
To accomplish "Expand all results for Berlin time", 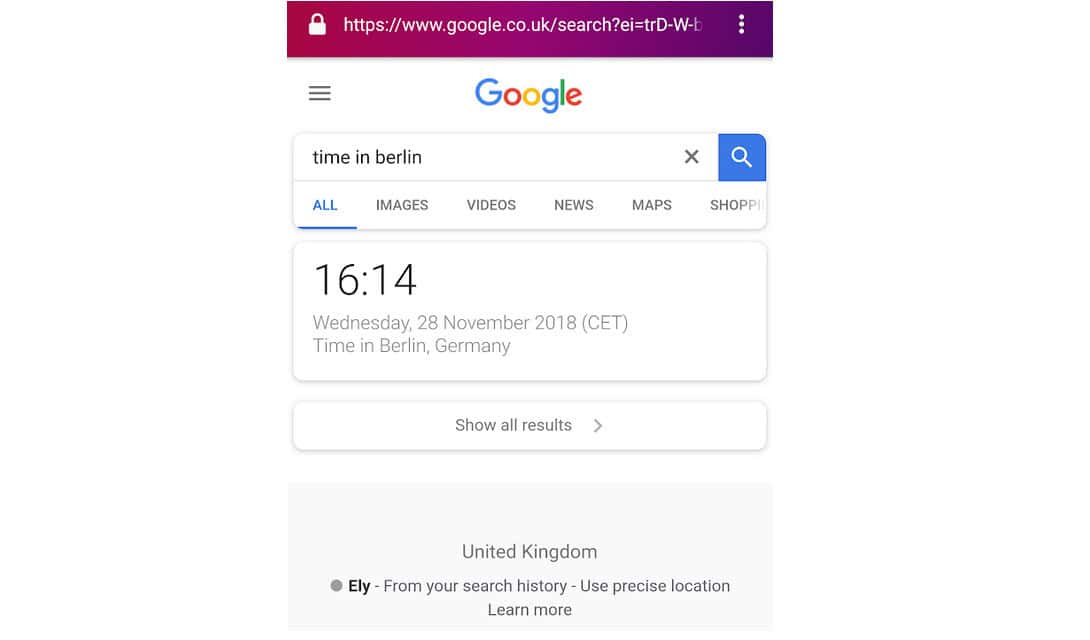I will click(513, 425).
